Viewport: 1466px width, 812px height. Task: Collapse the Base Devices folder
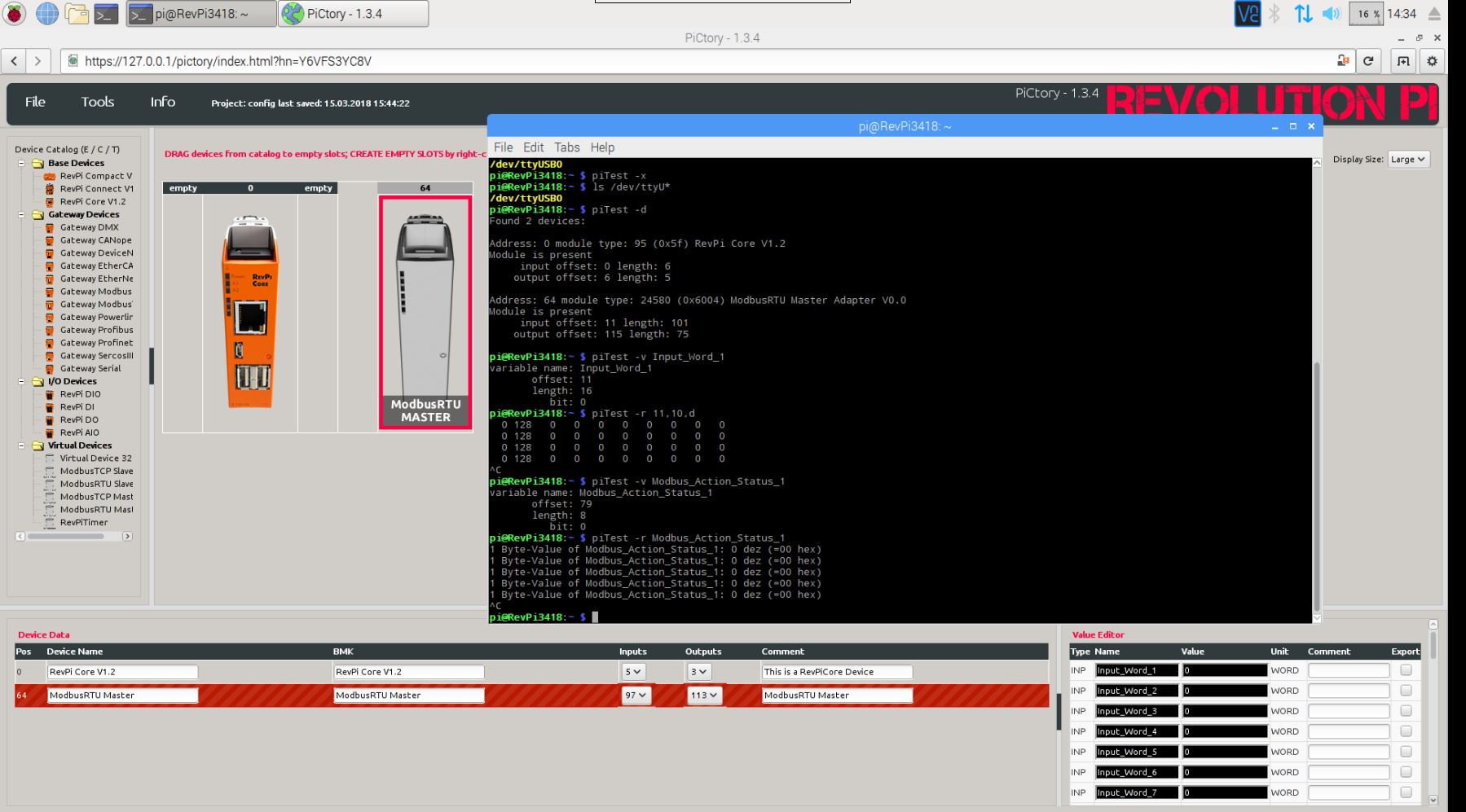click(22, 164)
